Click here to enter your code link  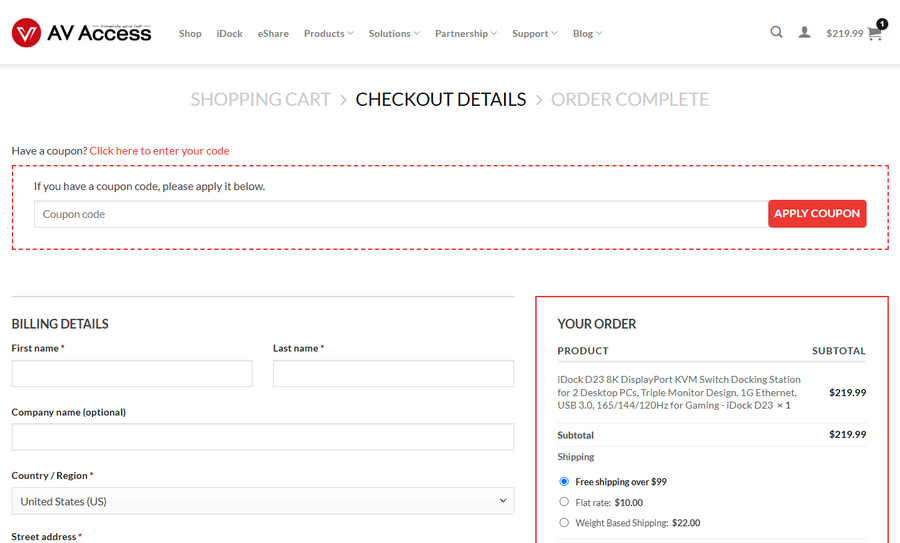pyautogui.click(x=159, y=151)
